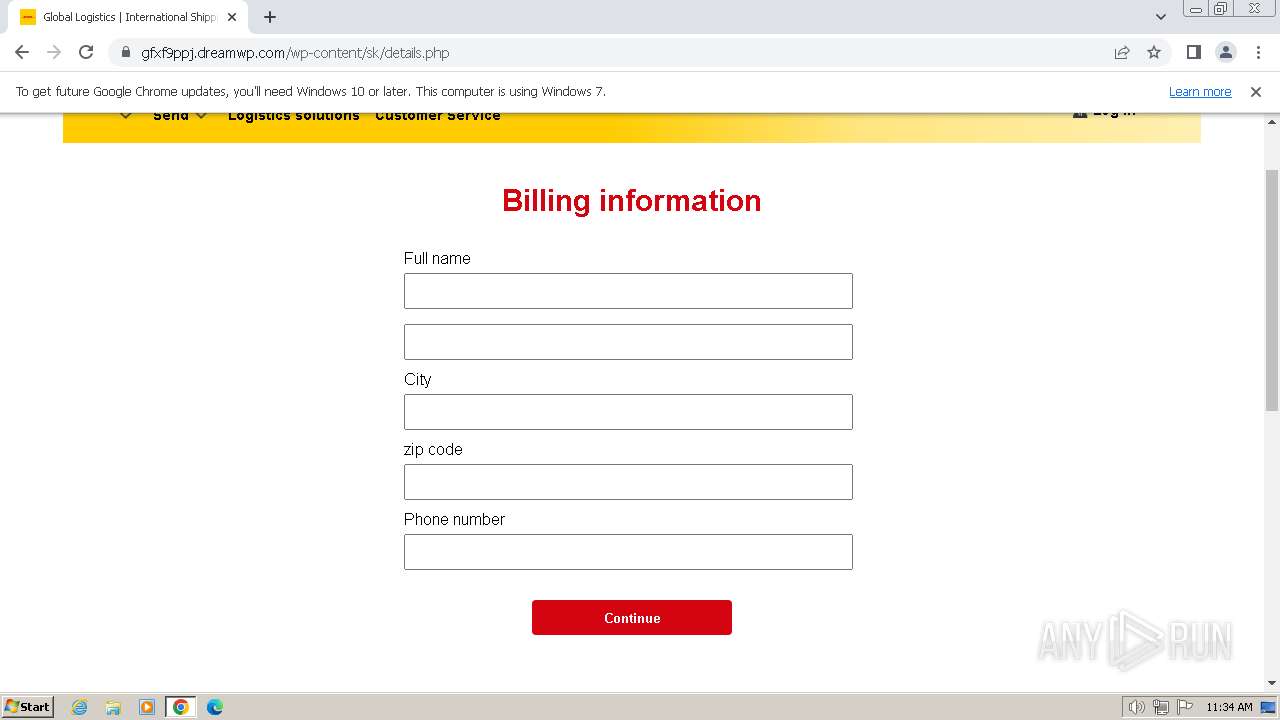Go back to previous page
1280x720 pixels.
tap(22, 52)
